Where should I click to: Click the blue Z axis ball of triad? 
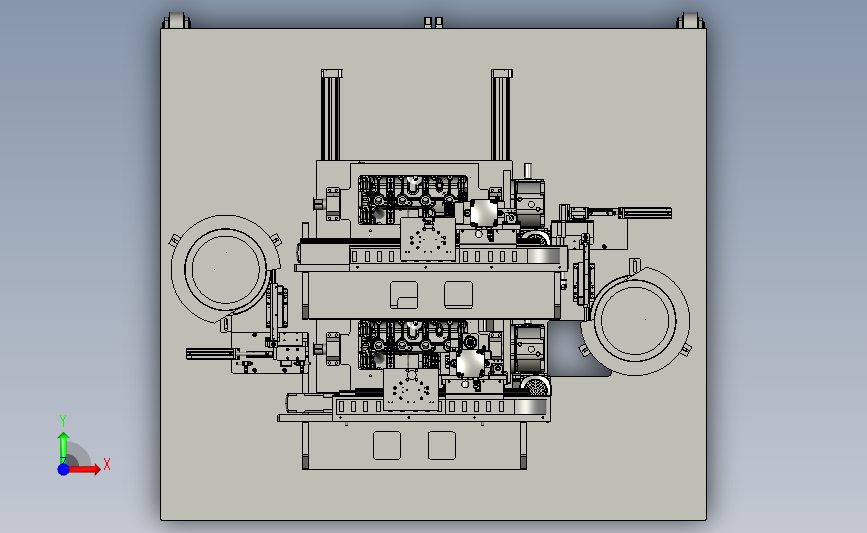pos(63,469)
